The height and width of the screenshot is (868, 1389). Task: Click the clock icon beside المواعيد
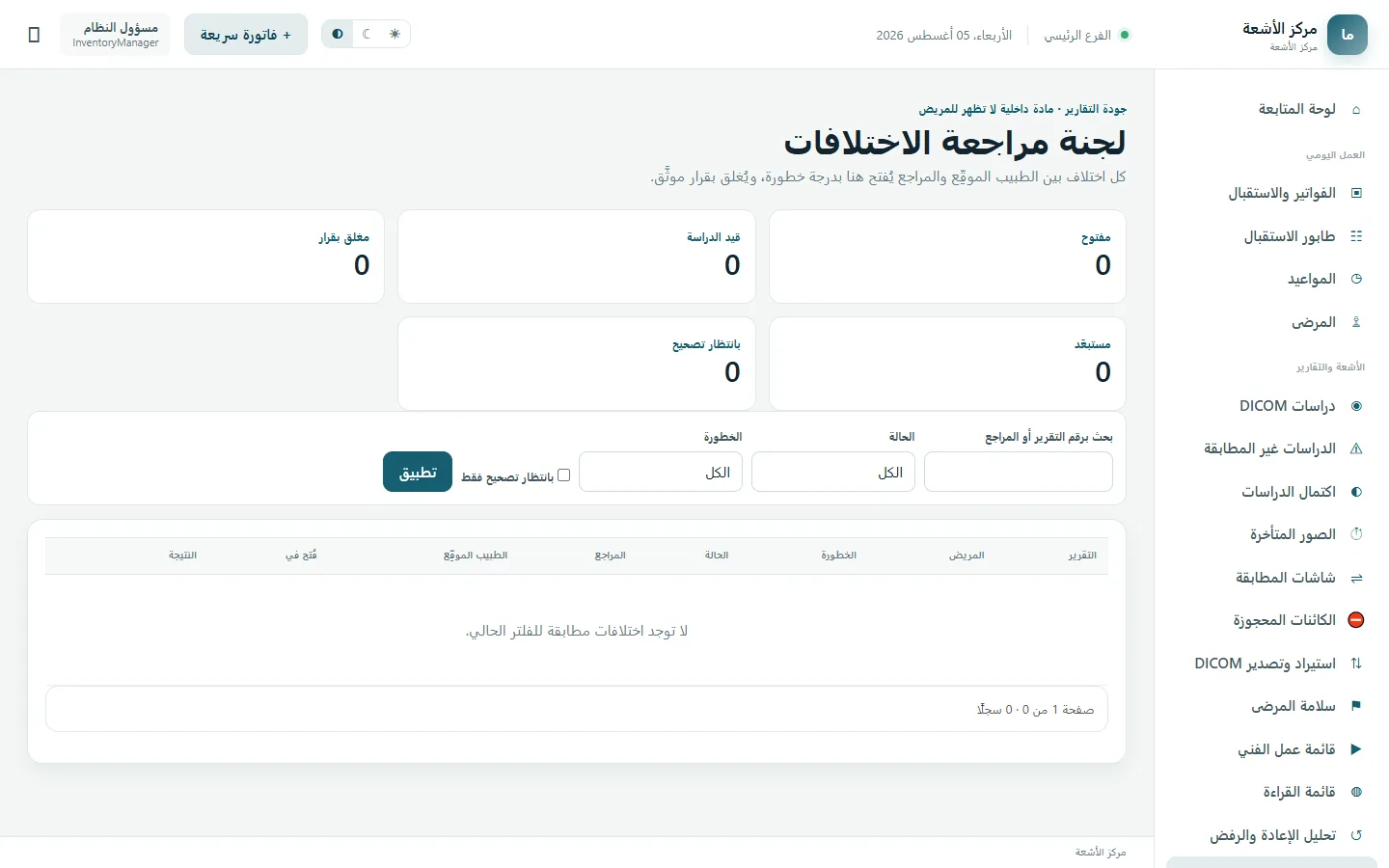1356,279
